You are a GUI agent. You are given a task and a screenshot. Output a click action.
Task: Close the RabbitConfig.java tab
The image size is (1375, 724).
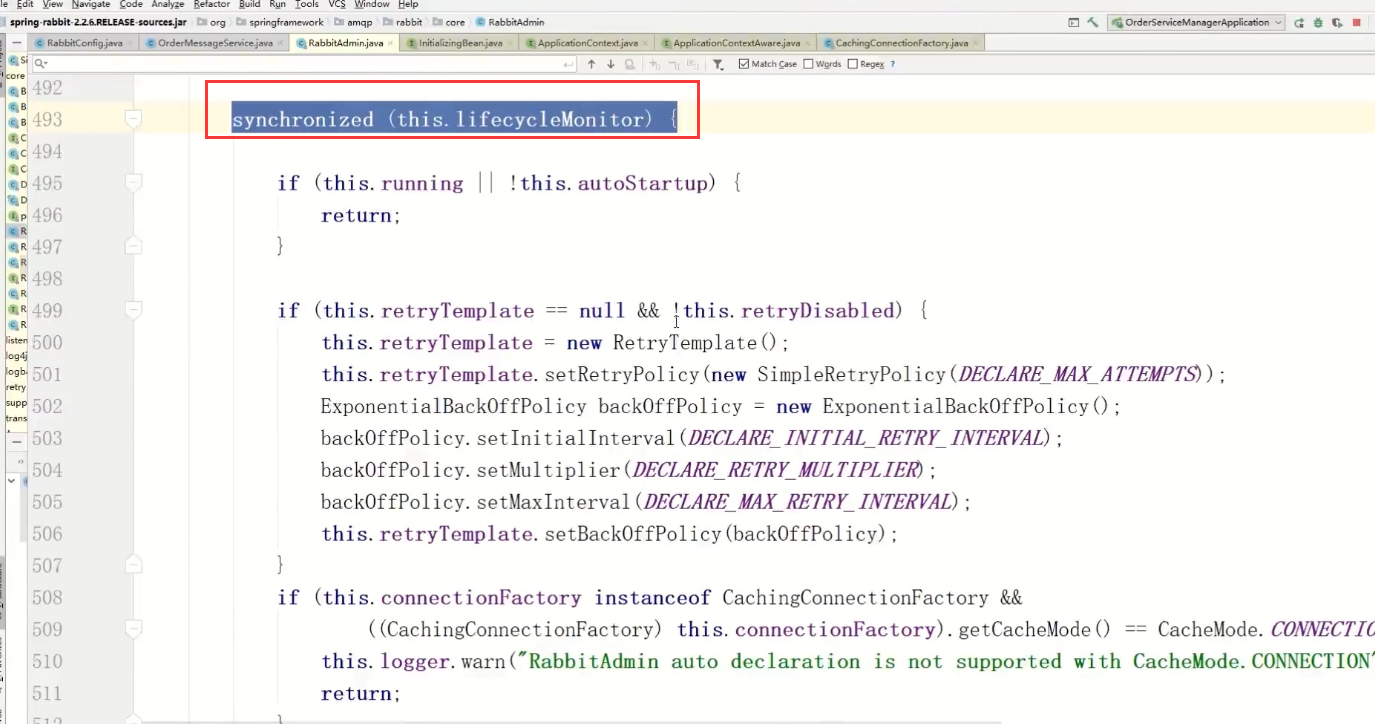pos(130,43)
